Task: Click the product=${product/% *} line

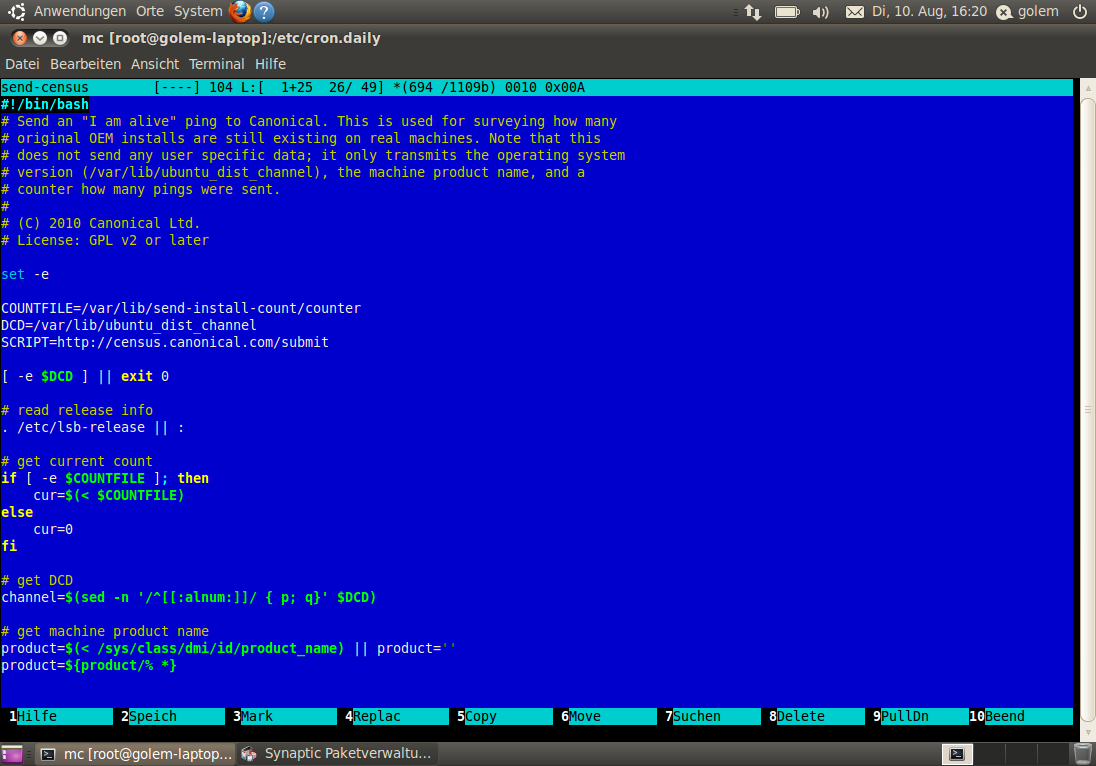Action: click(89, 665)
